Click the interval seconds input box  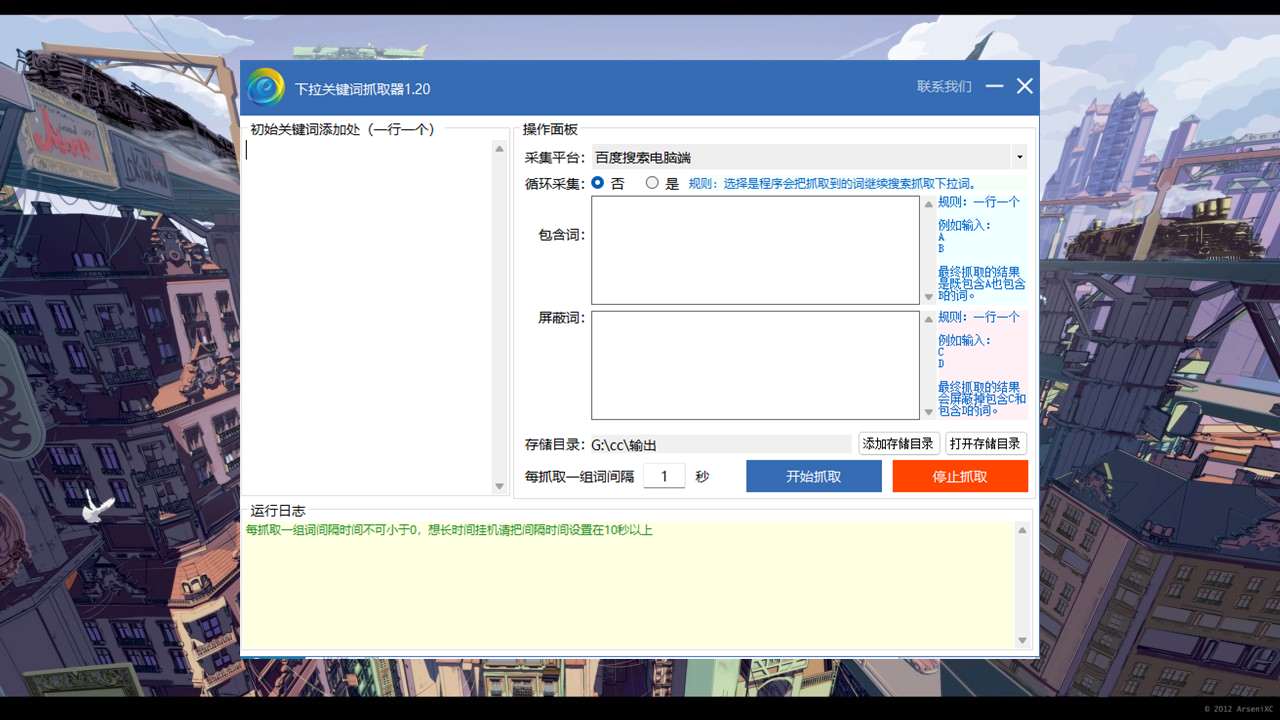coord(664,476)
